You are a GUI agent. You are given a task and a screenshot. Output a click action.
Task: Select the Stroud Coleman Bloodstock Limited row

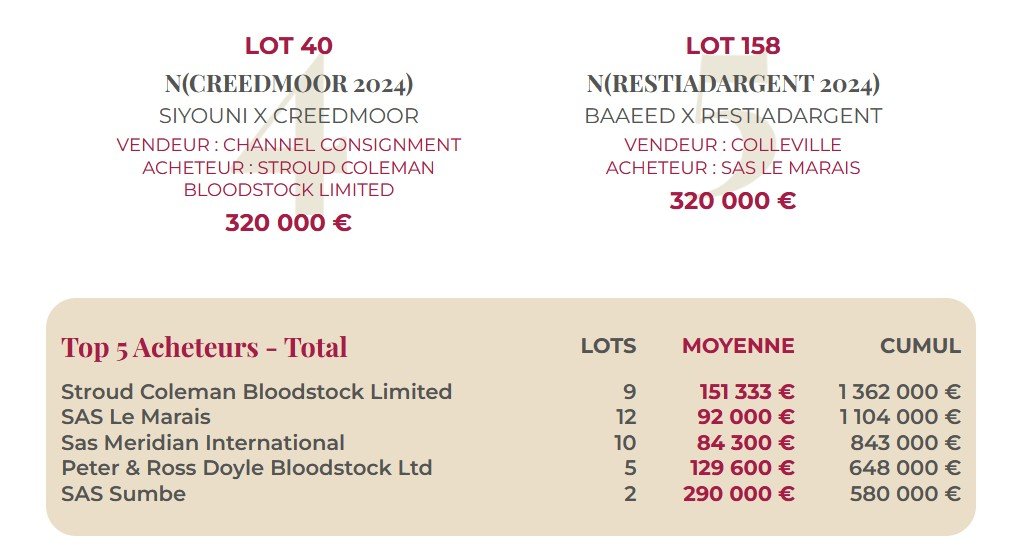coord(256,392)
